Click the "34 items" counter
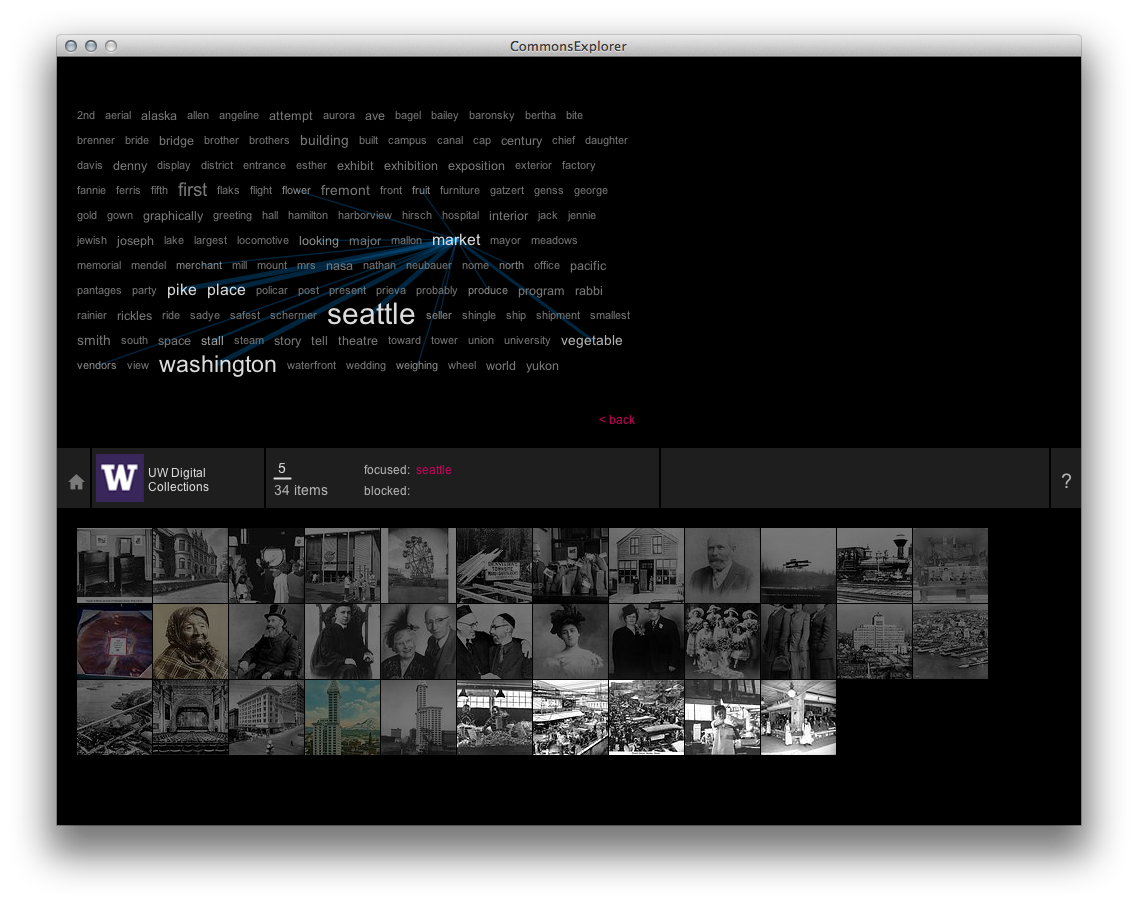The height and width of the screenshot is (904, 1138). click(x=300, y=490)
